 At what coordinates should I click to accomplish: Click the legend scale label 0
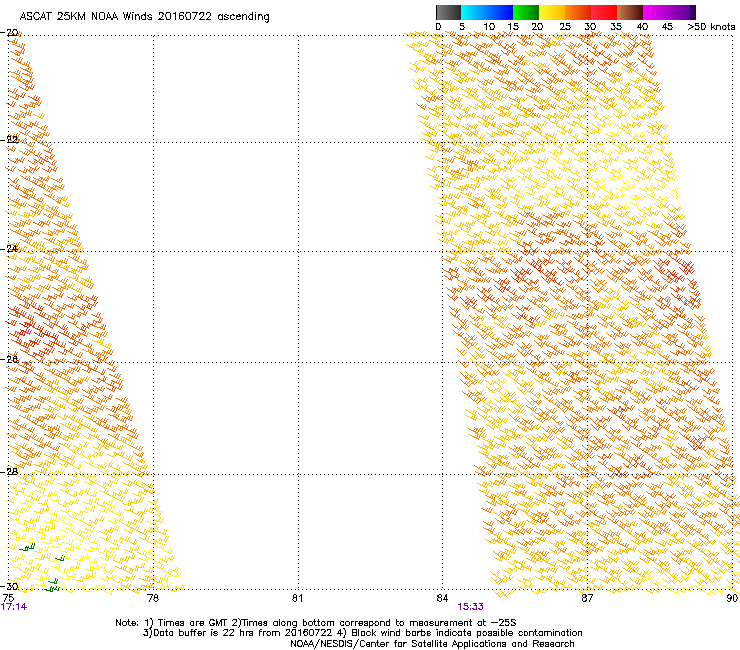click(438, 26)
